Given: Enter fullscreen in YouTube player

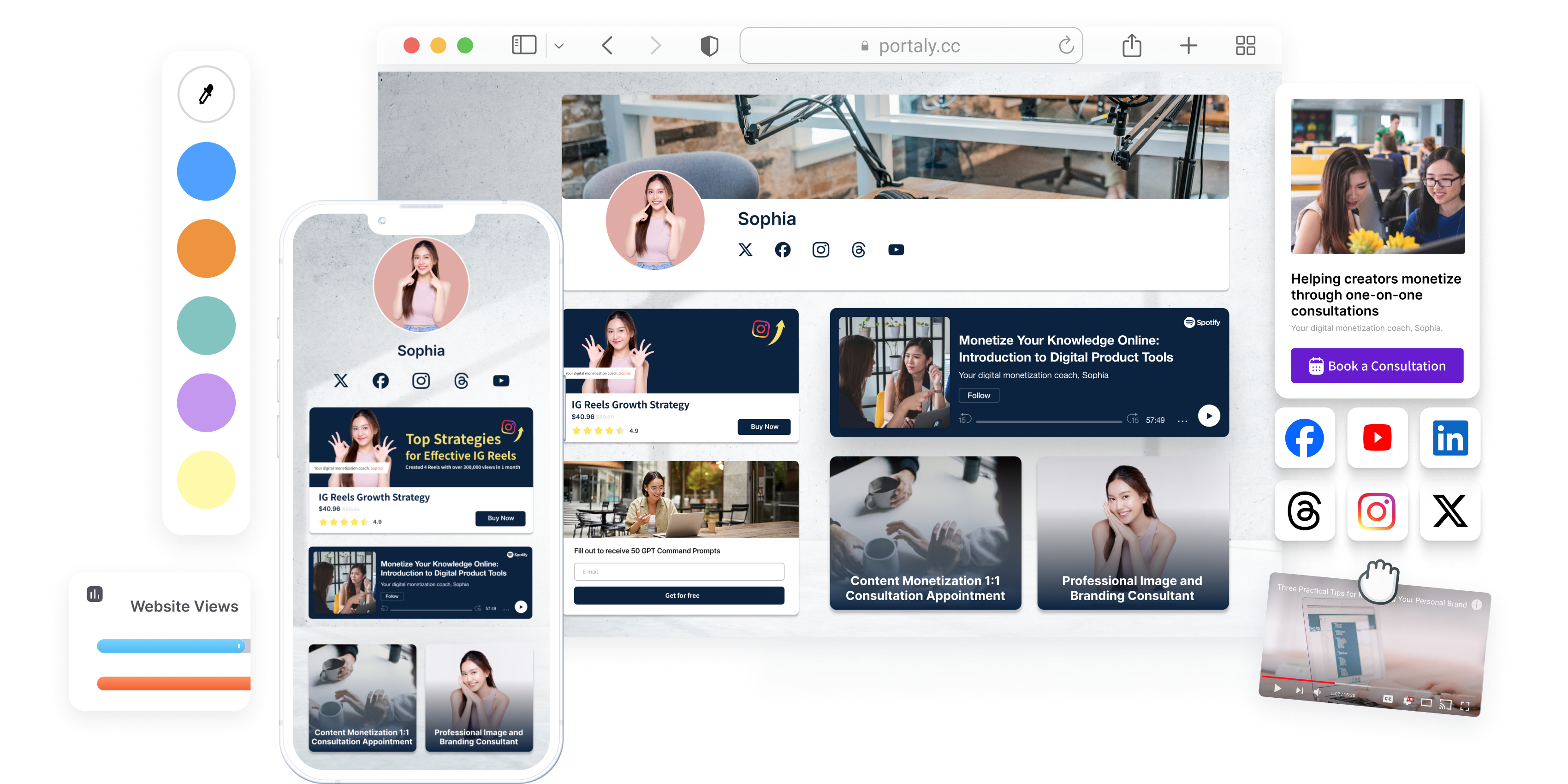Looking at the screenshot, I should (x=1465, y=706).
